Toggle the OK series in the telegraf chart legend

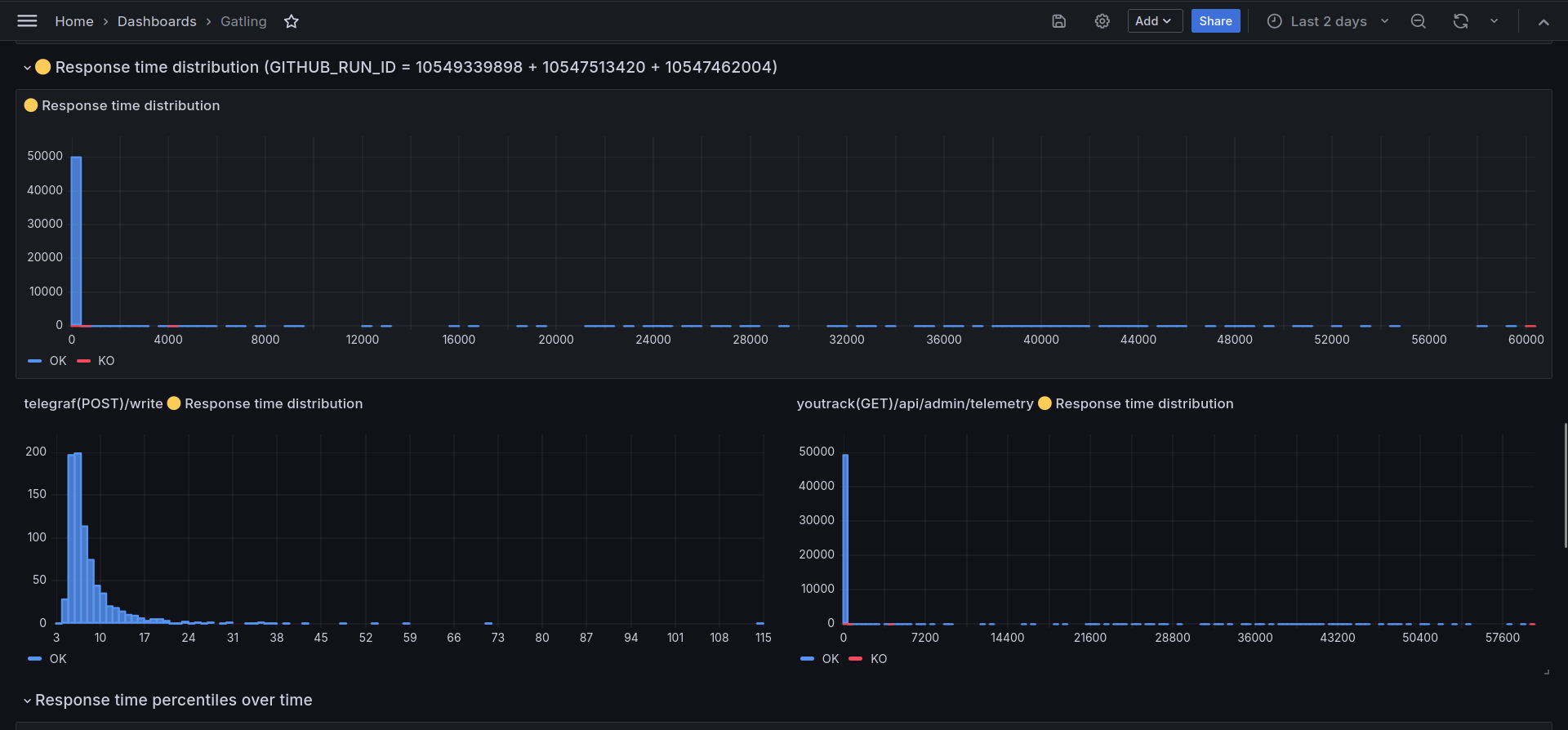coord(58,659)
